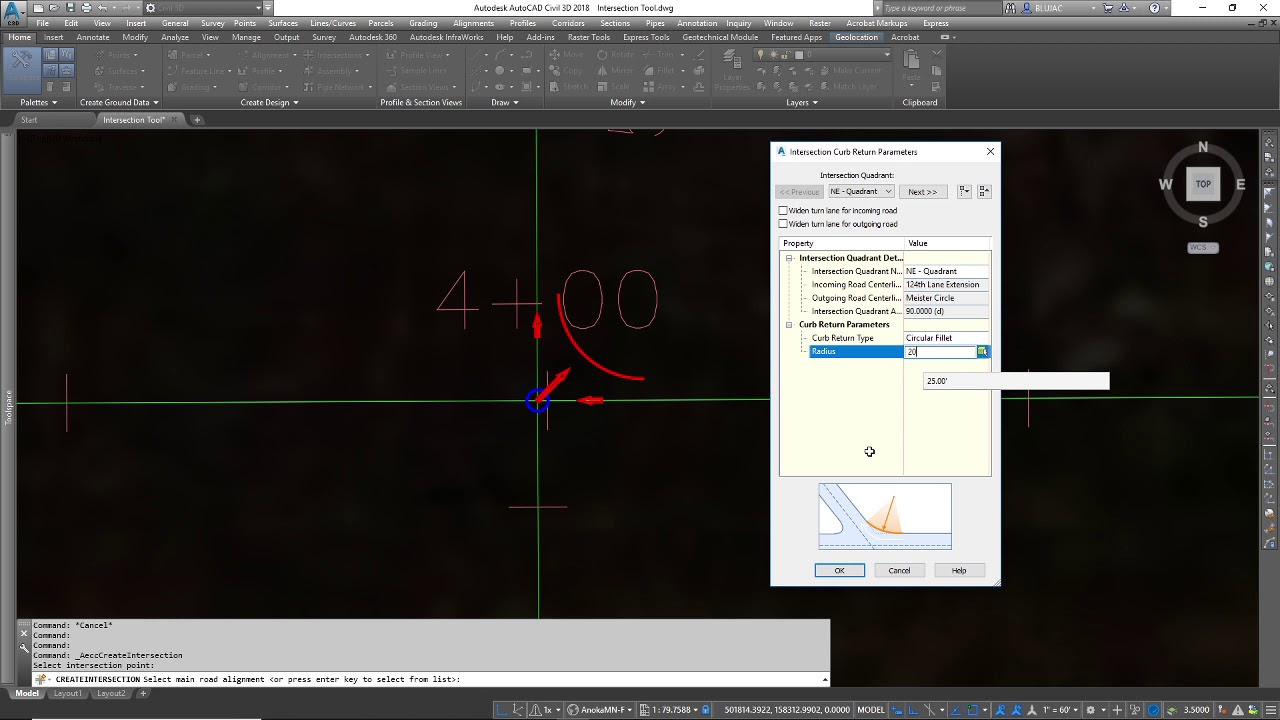Click the Undo arrow in quick access toolbar
Viewport: 1280px width, 720px height.
(x=103, y=8)
